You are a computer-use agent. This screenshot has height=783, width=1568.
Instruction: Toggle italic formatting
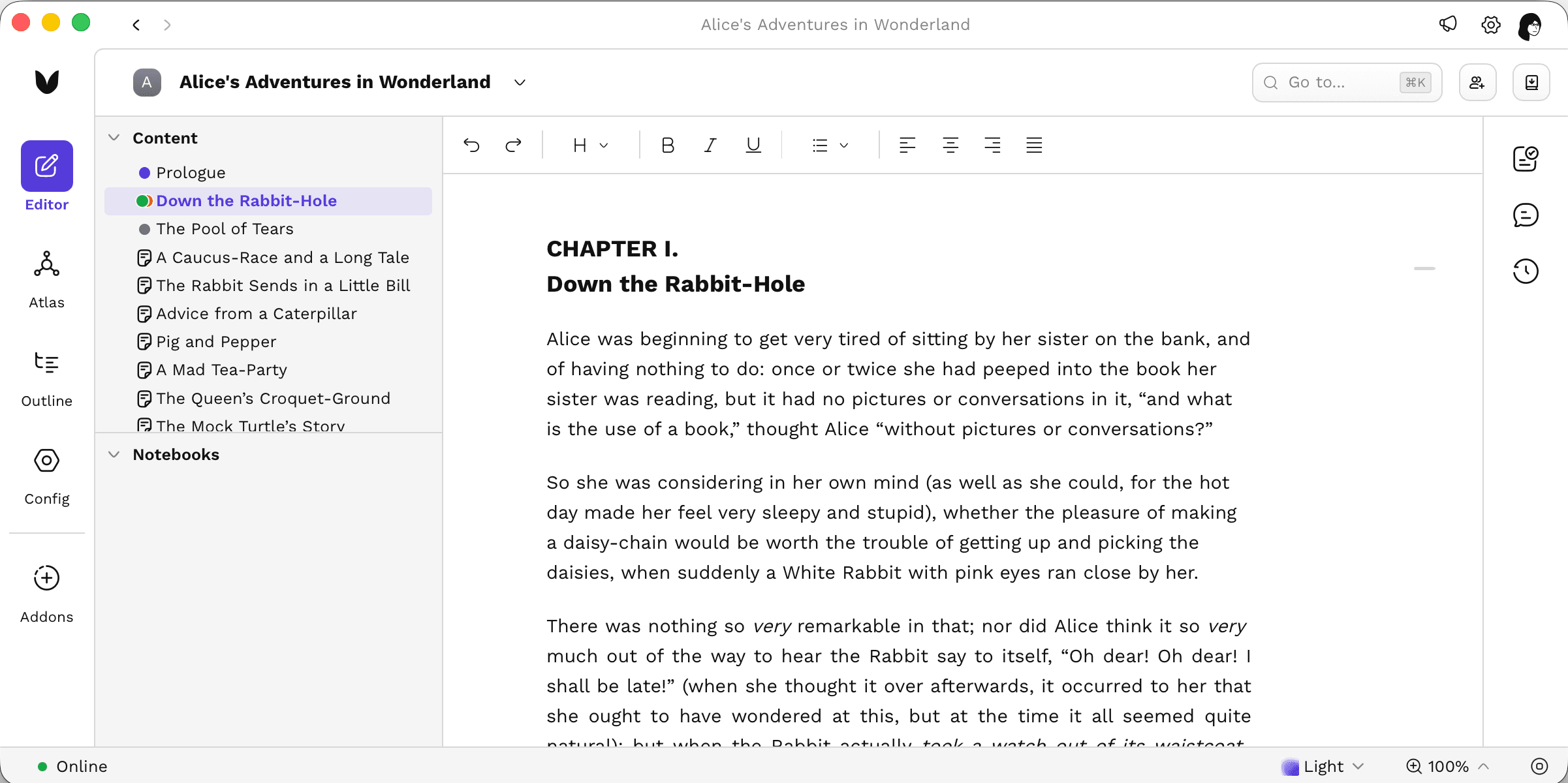click(x=710, y=145)
